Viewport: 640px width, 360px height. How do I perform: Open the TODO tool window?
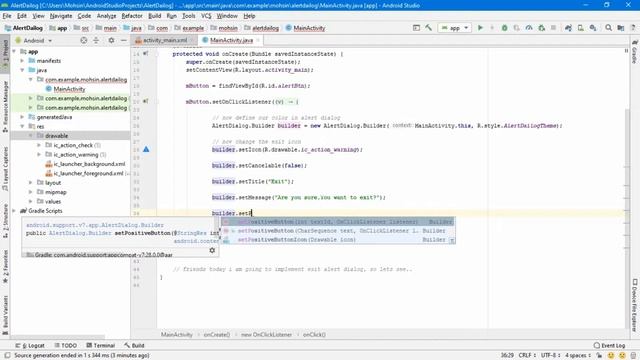click(66, 345)
